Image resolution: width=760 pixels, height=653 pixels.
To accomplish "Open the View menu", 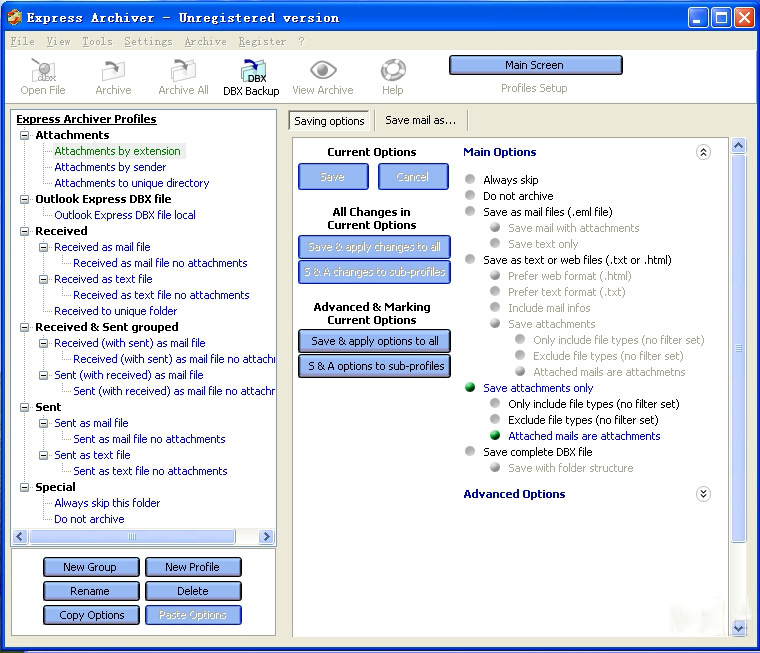I will click(x=58, y=42).
